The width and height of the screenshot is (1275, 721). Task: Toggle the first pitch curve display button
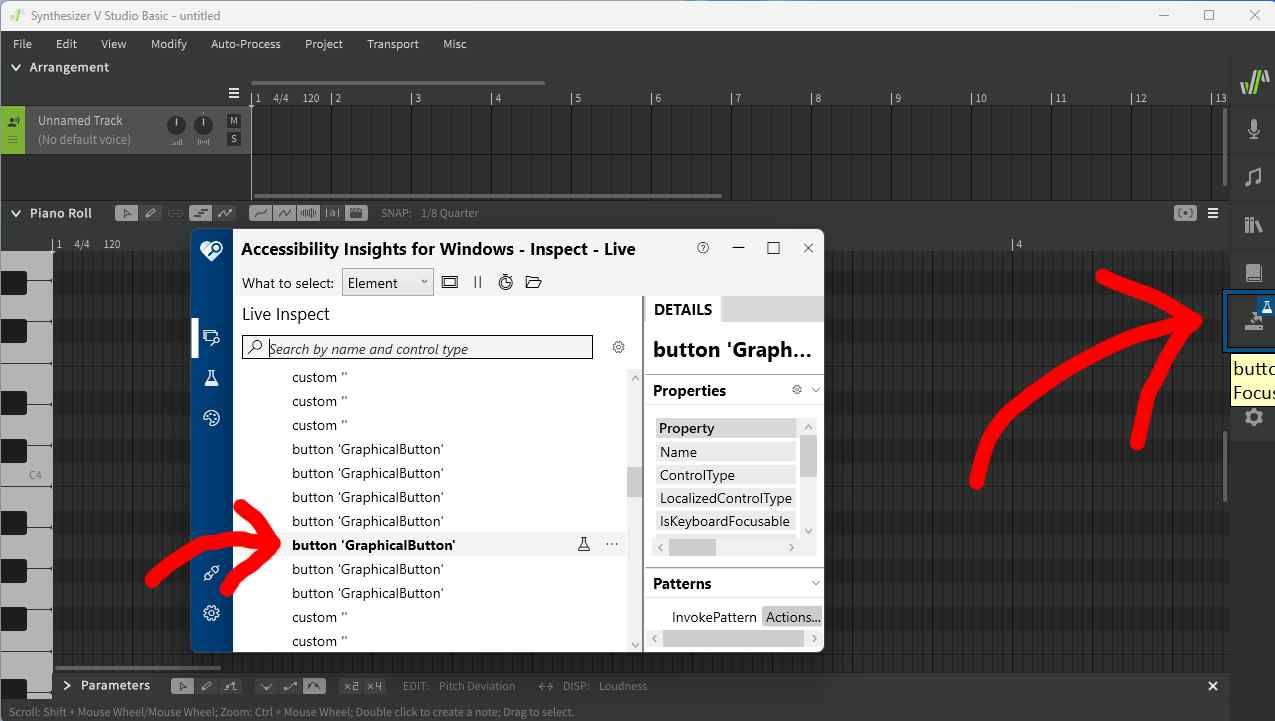(x=260, y=213)
